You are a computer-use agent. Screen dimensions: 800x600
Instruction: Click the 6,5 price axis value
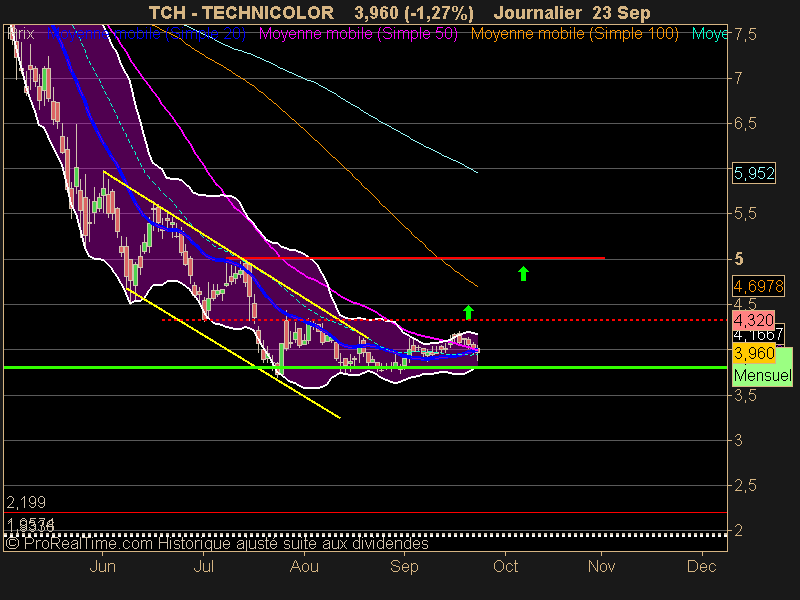745,123
